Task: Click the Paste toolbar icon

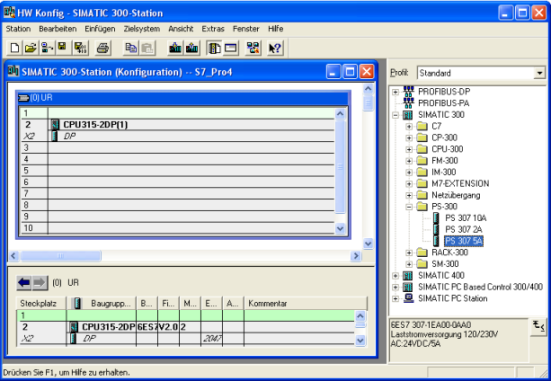Action: (148, 48)
